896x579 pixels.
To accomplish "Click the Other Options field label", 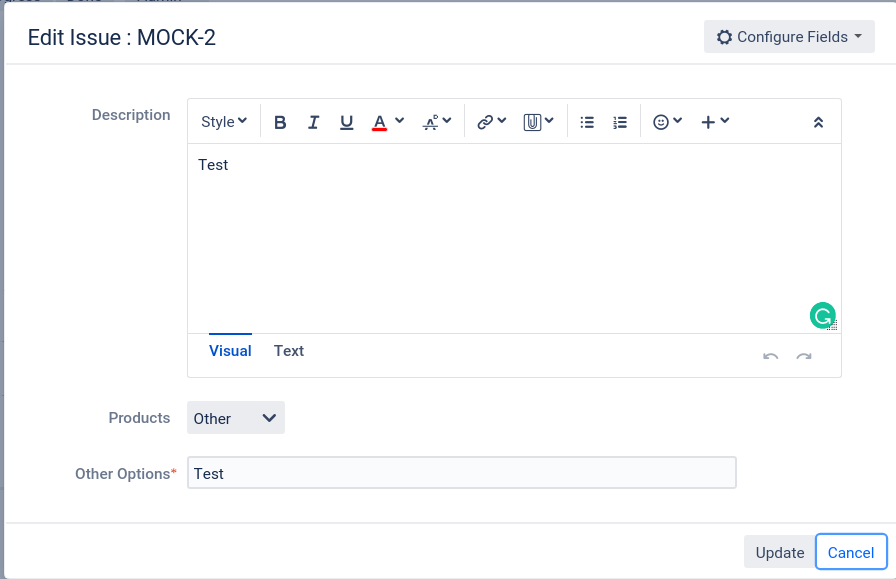I will (126, 474).
